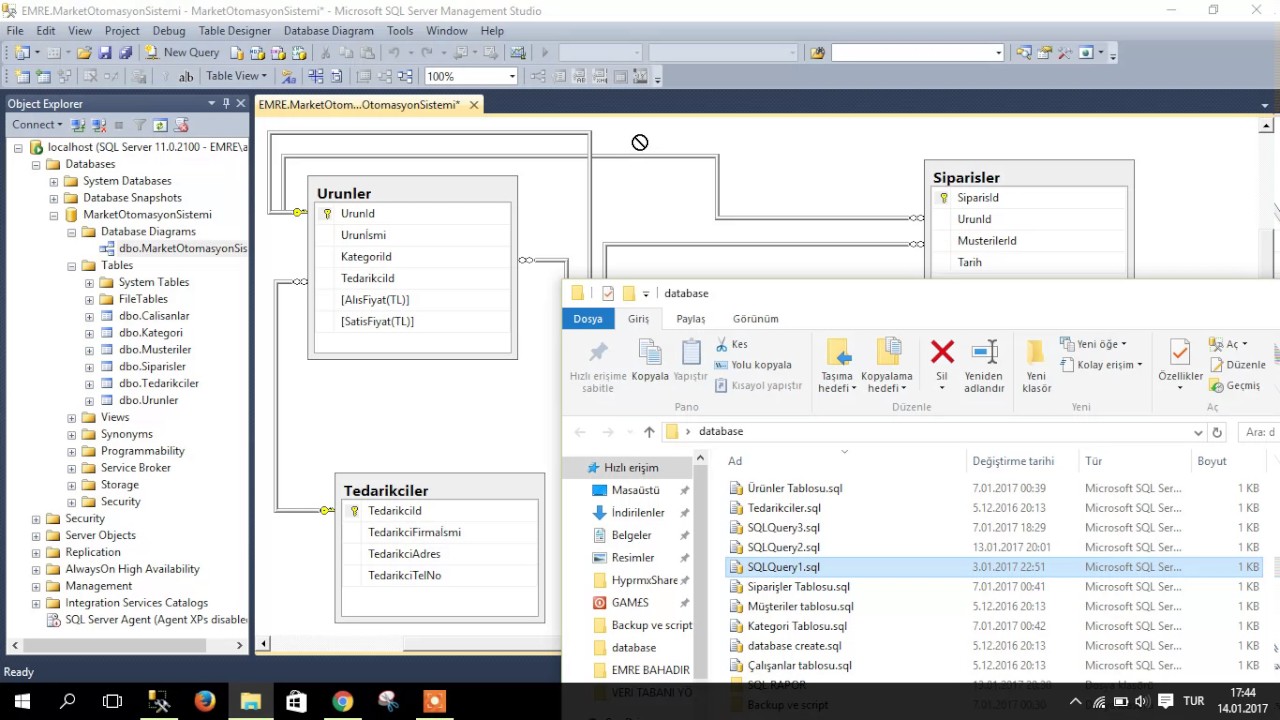1280x720 pixels.
Task: Open the Dosya tab in File Explorer
Action: [x=588, y=319]
